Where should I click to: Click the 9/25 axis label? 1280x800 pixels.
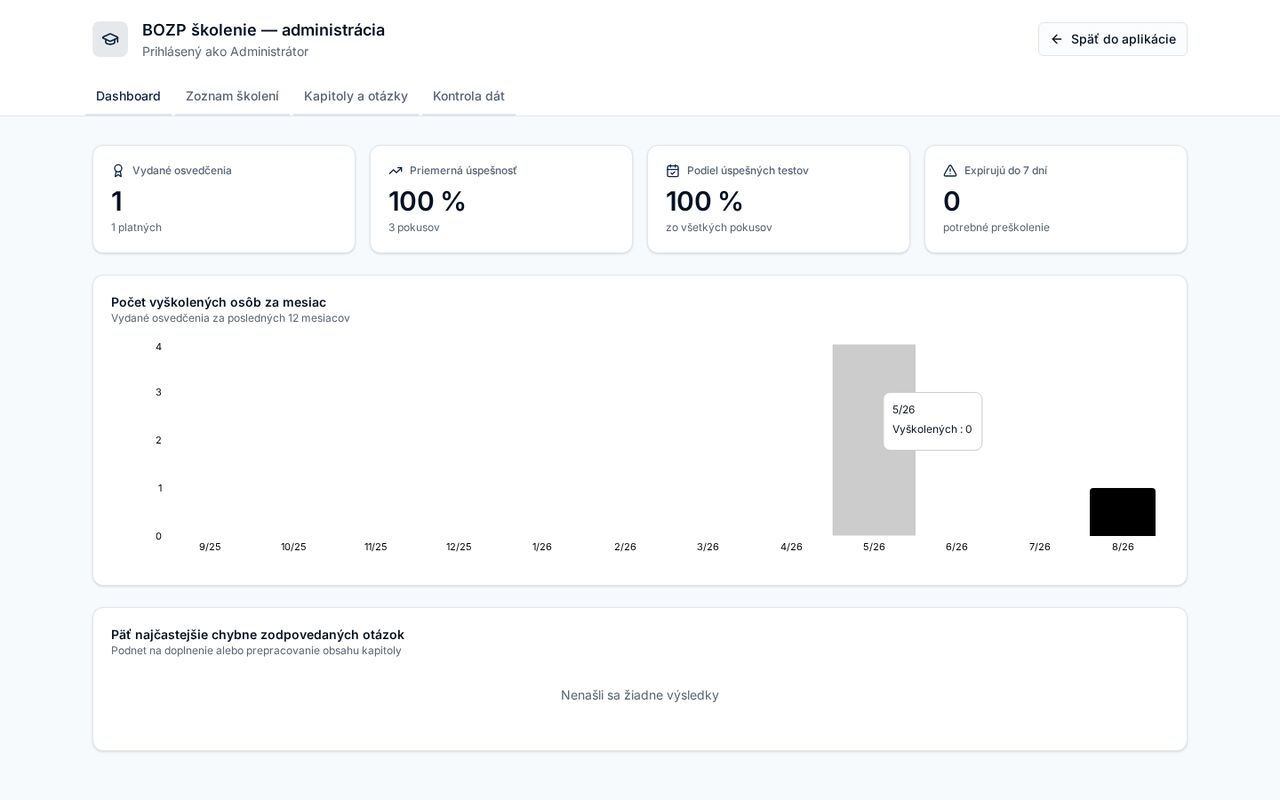[210, 547]
